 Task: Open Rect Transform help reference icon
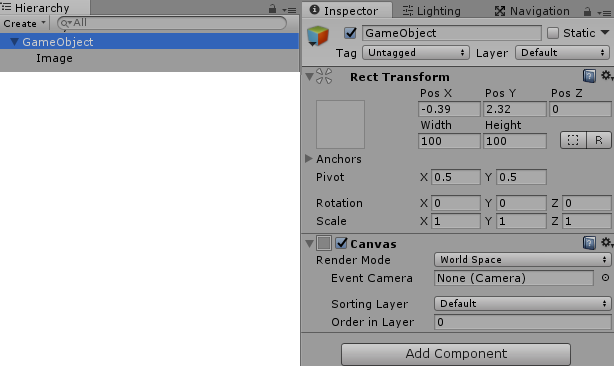coord(589,76)
